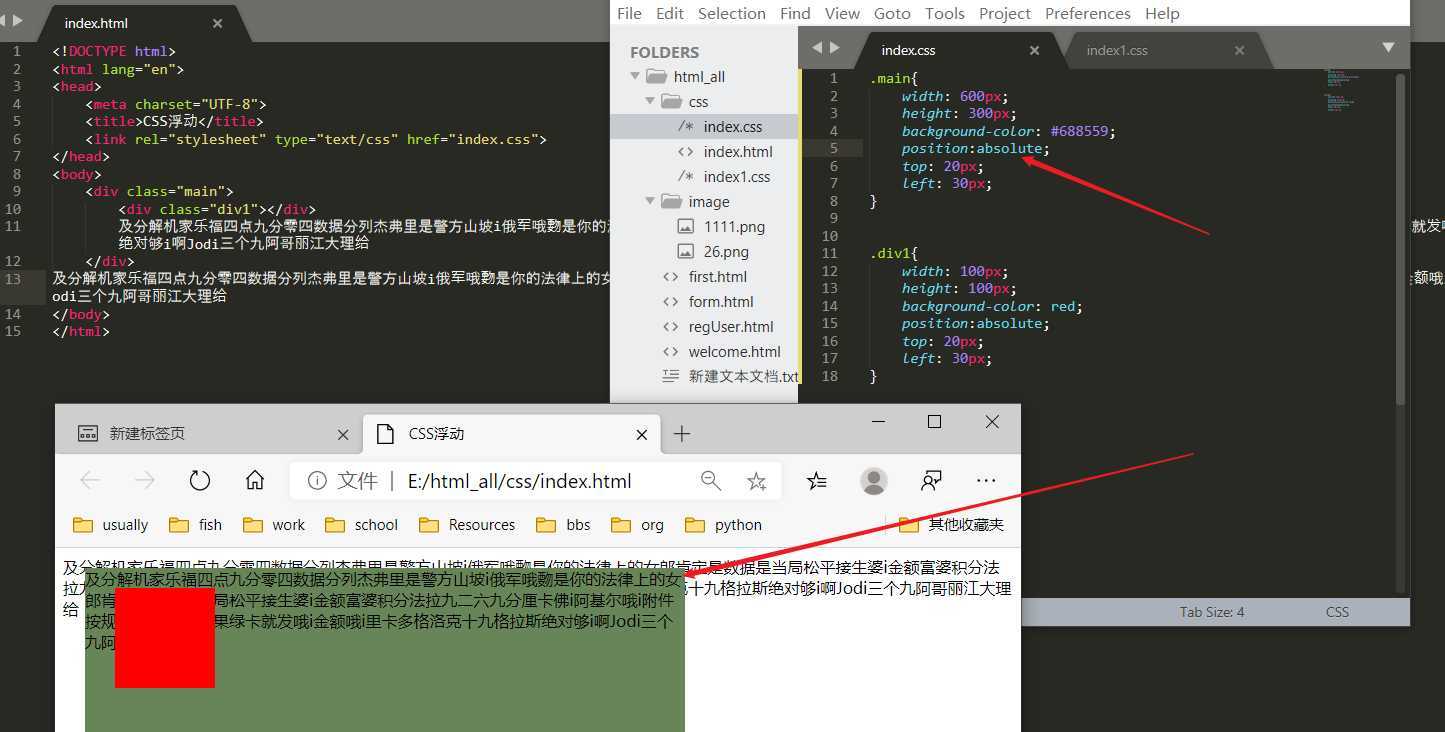Open the View menu
This screenshot has width=1445, height=732.
point(842,13)
